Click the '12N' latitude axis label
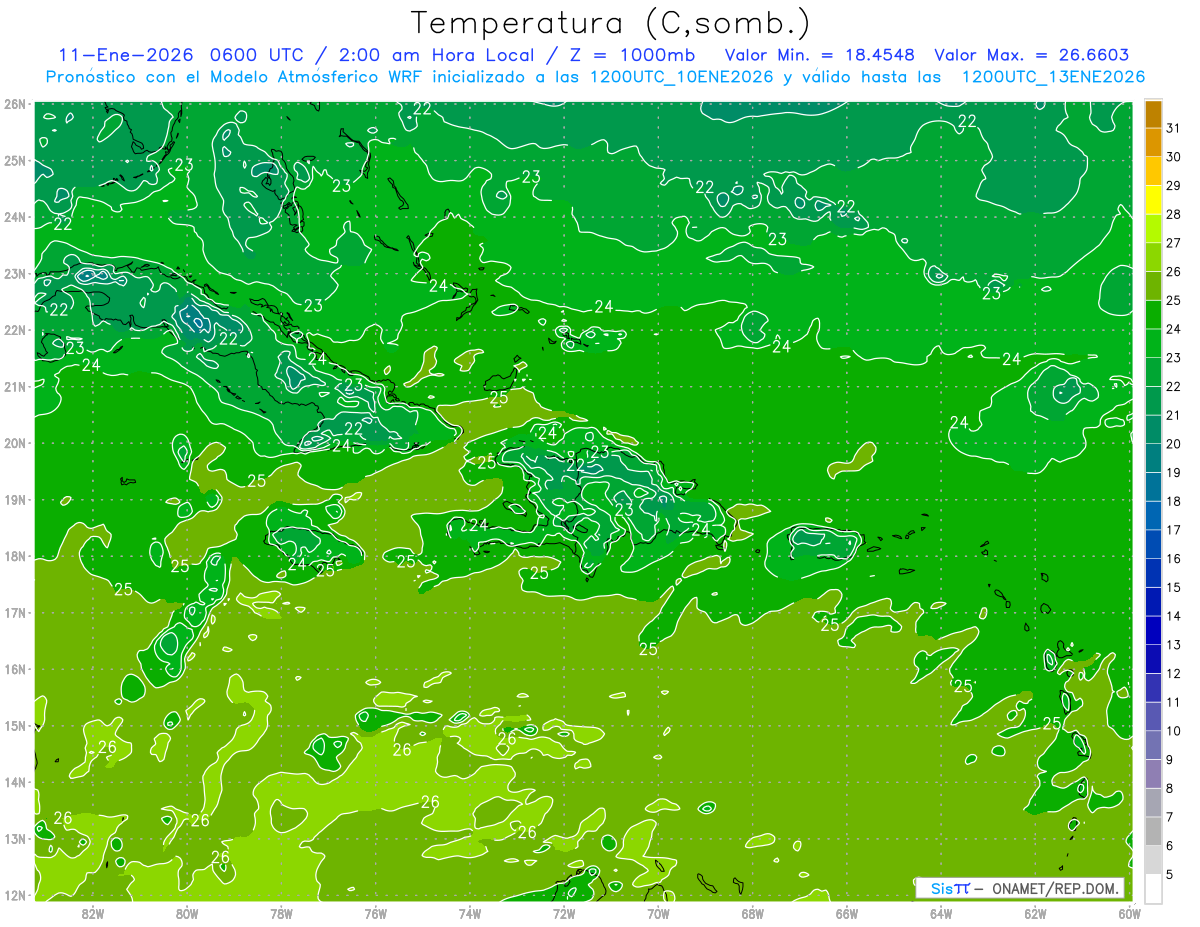The height and width of the screenshot is (927, 1200). point(15,895)
